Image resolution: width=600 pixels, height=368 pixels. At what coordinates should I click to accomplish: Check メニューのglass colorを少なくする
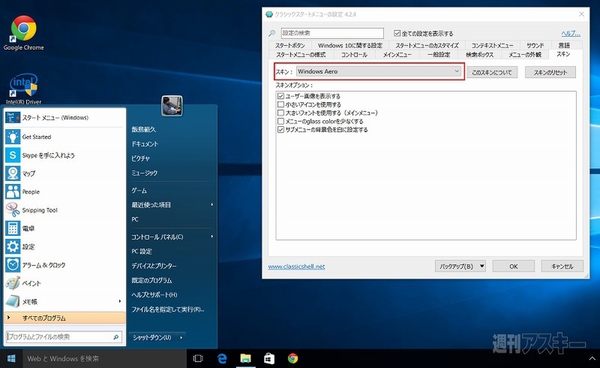click(x=280, y=121)
